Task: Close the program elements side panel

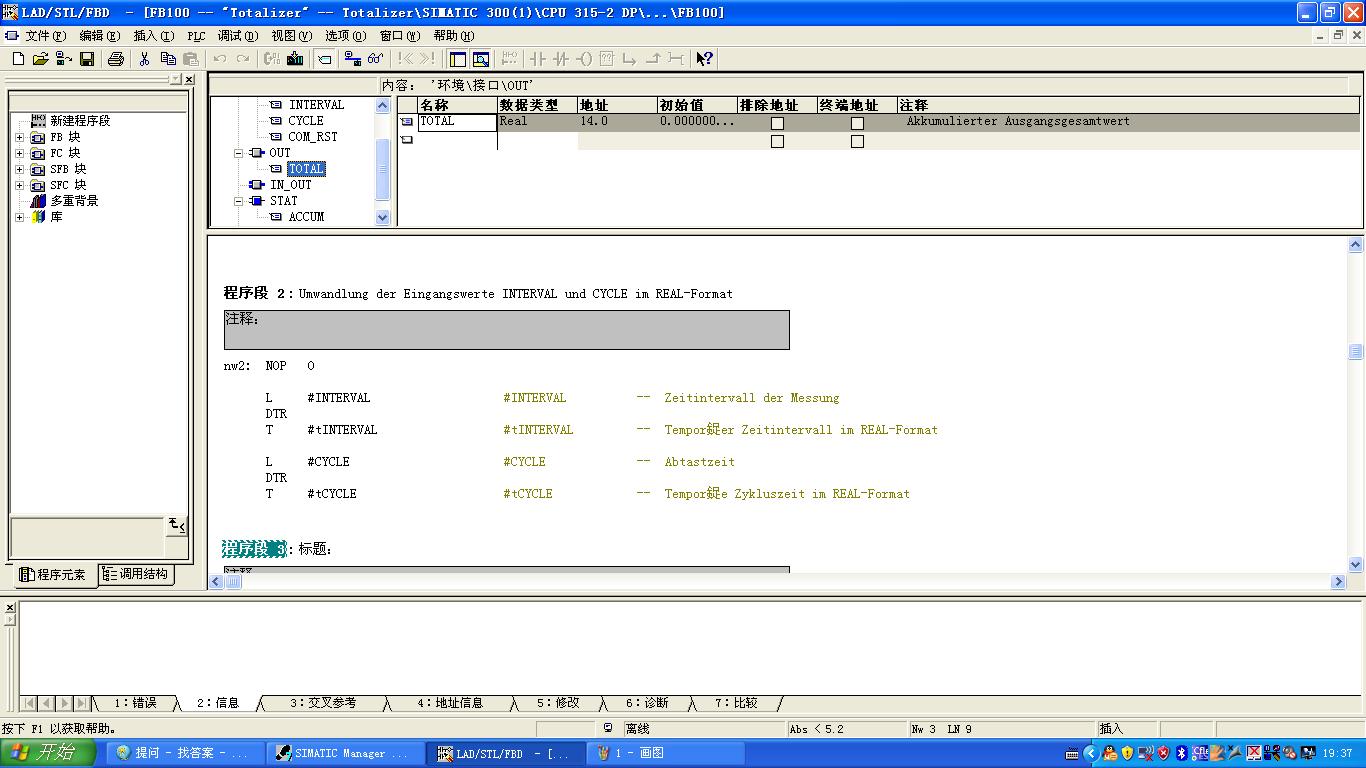Action: [188, 79]
